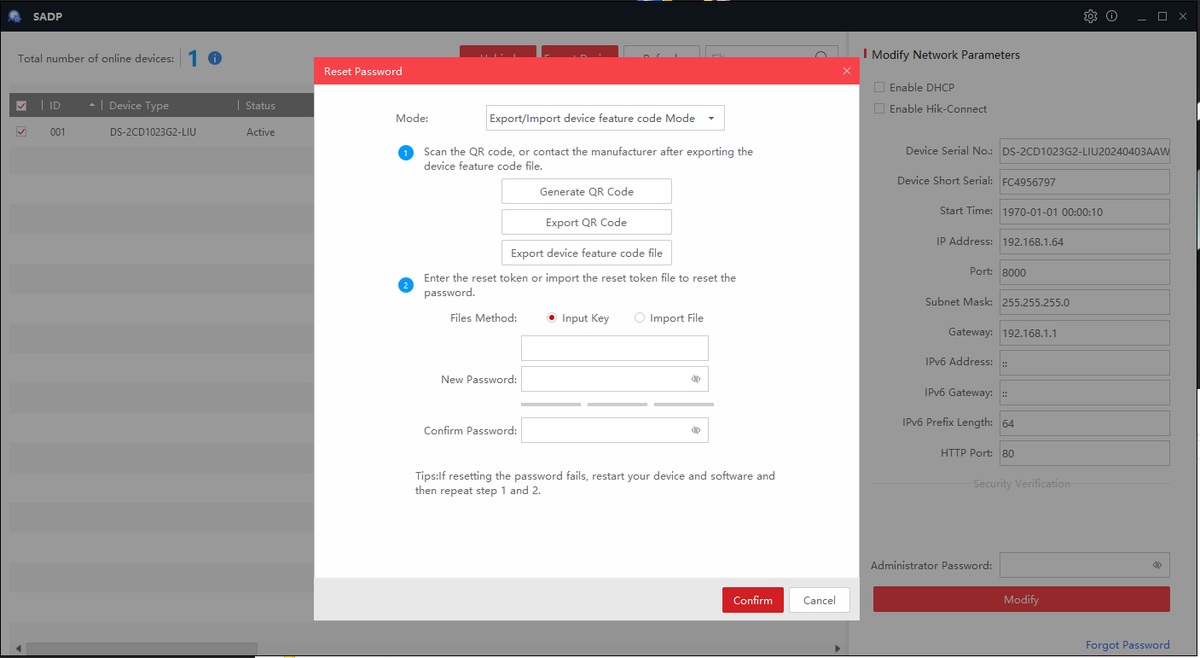The height and width of the screenshot is (658, 1200).
Task: Open the Forgot Password link
Action: click(1127, 645)
